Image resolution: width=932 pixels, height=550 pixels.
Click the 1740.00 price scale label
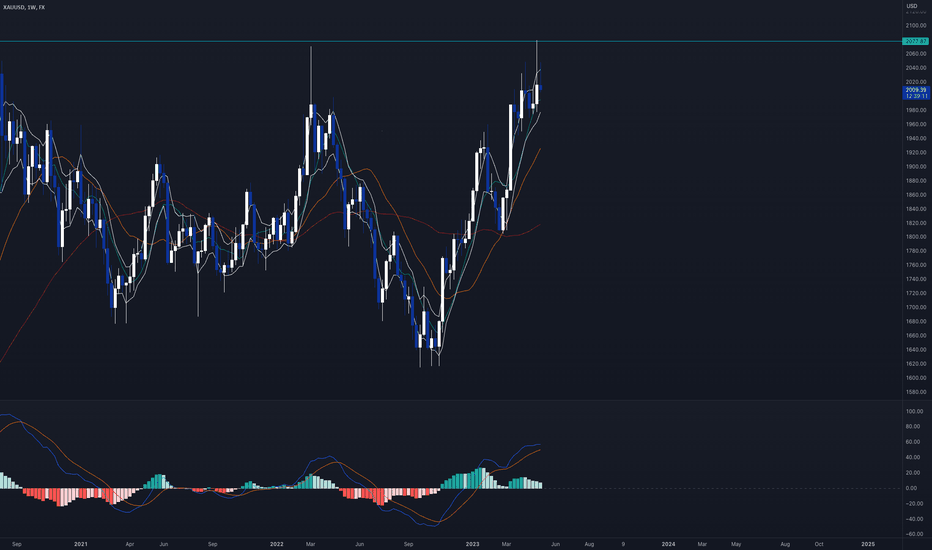[916, 279]
